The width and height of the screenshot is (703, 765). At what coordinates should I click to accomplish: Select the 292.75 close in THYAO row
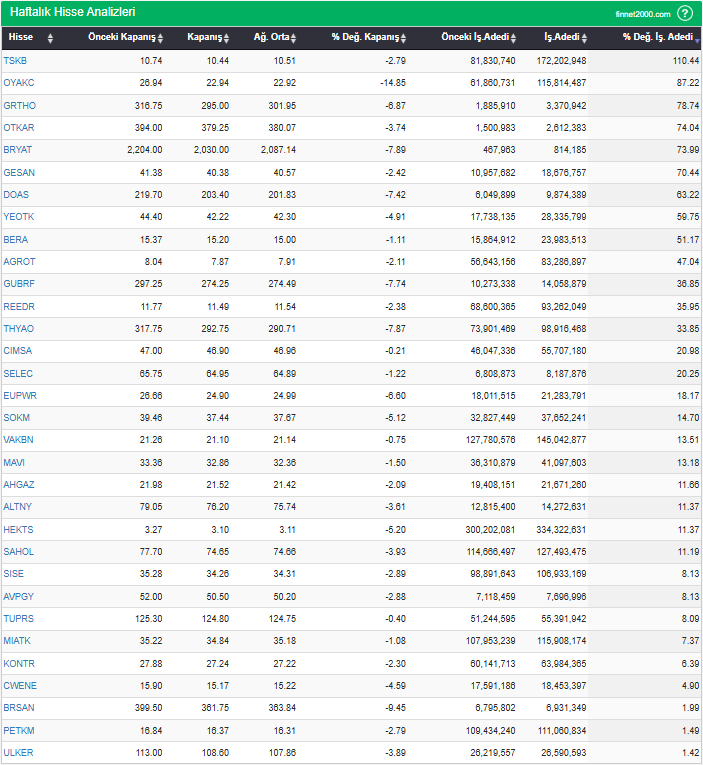point(215,328)
